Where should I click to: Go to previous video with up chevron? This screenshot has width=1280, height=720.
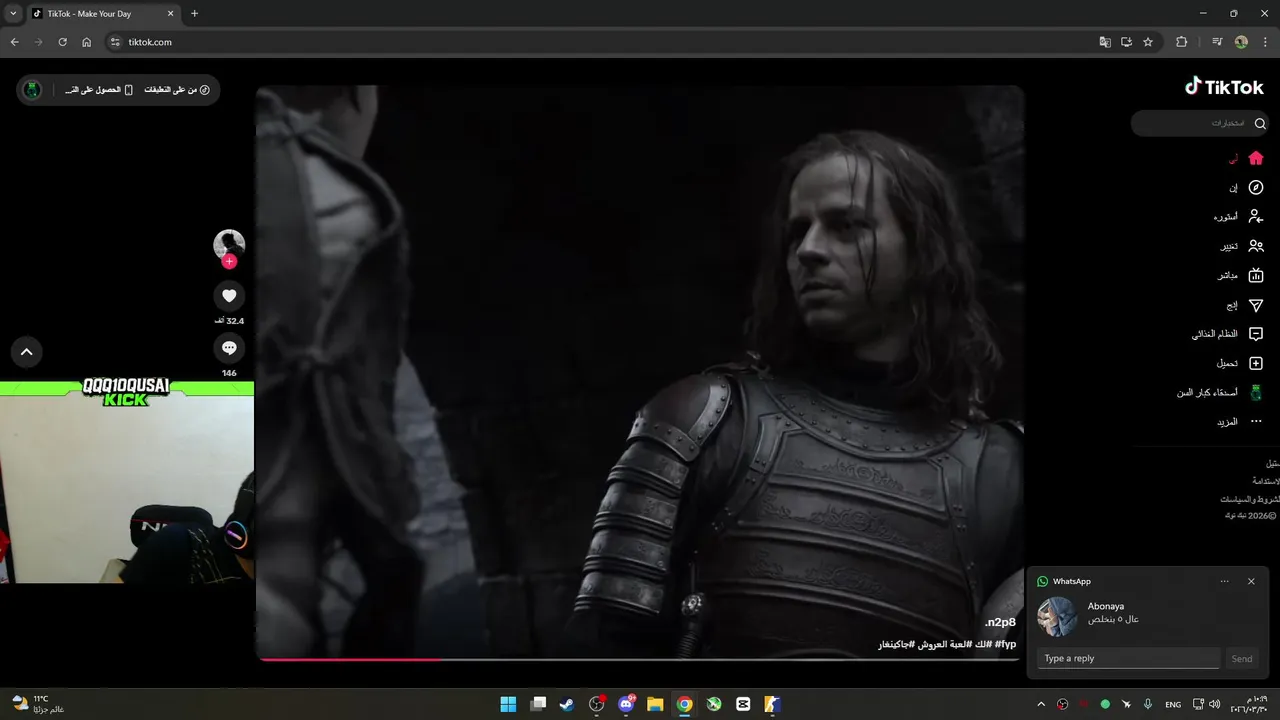point(27,351)
